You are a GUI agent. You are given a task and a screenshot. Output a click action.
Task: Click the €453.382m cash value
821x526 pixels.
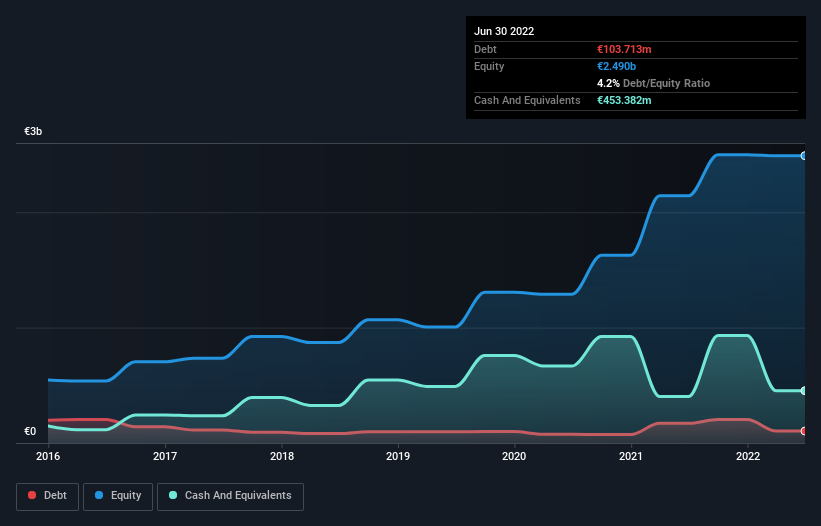click(x=624, y=100)
